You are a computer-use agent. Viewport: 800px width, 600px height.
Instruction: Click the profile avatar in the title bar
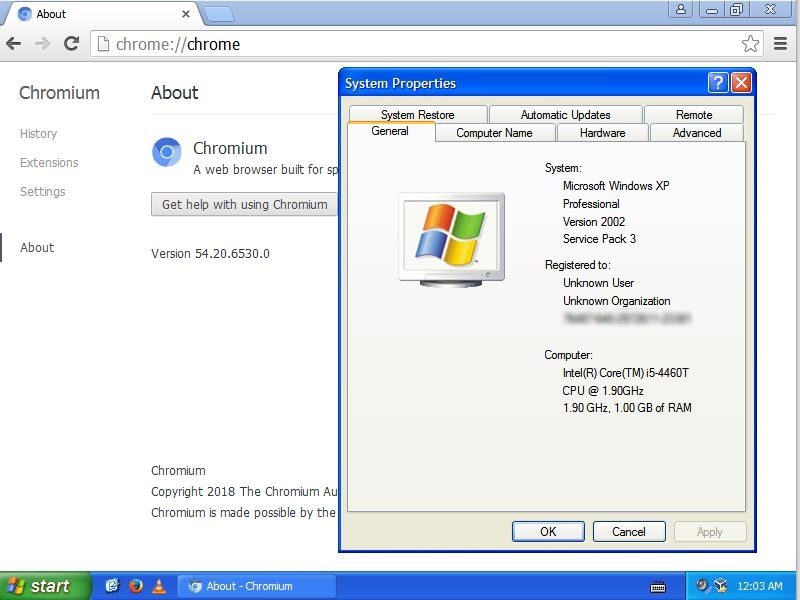coord(680,9)
